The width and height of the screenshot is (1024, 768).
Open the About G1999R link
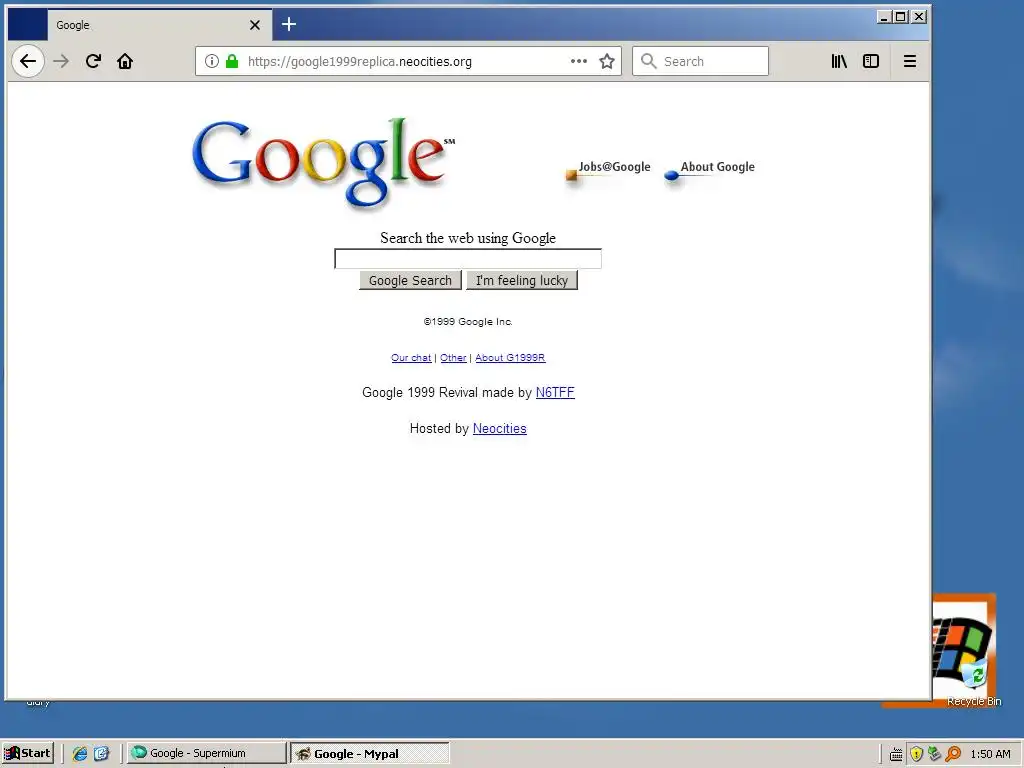pyautogui.click(x=510, y=358)
